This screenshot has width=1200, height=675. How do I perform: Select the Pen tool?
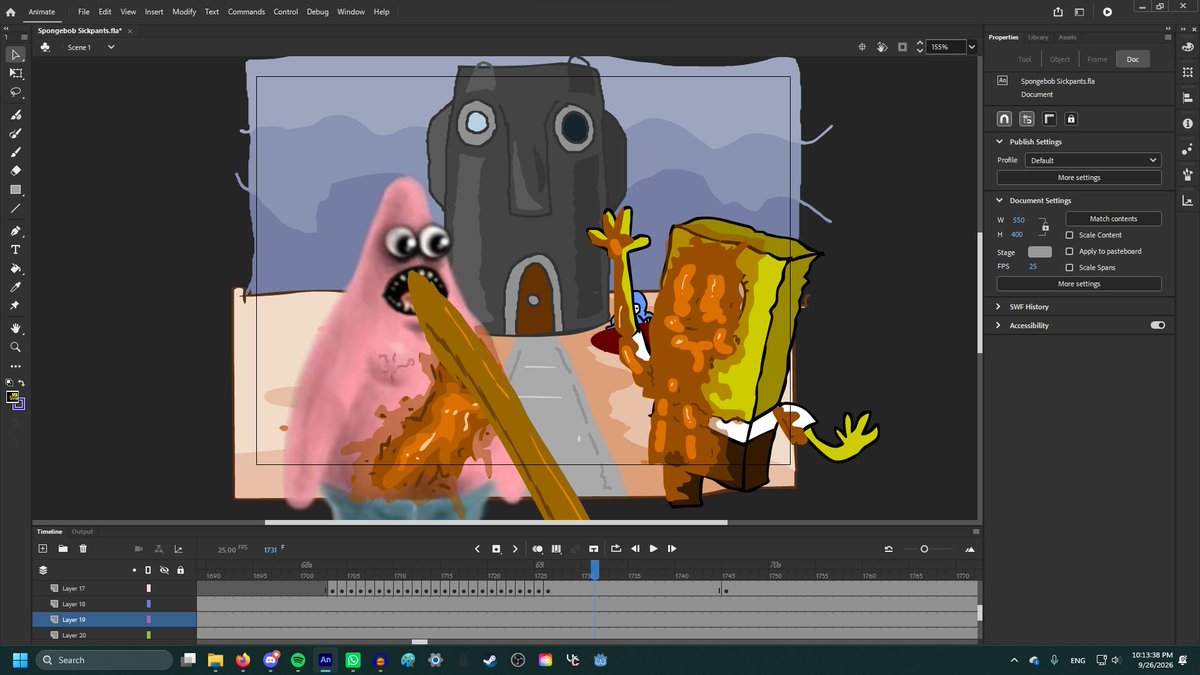pos(16,231)
